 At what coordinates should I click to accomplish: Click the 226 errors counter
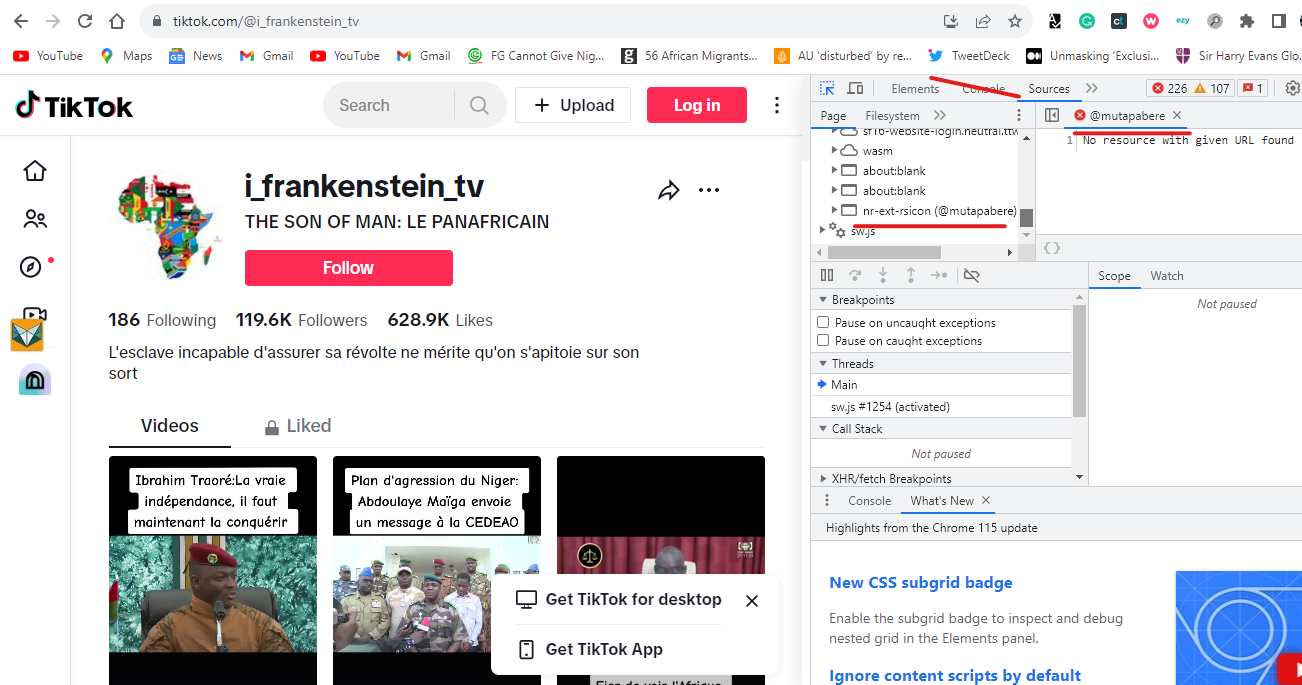(1169, 89)
